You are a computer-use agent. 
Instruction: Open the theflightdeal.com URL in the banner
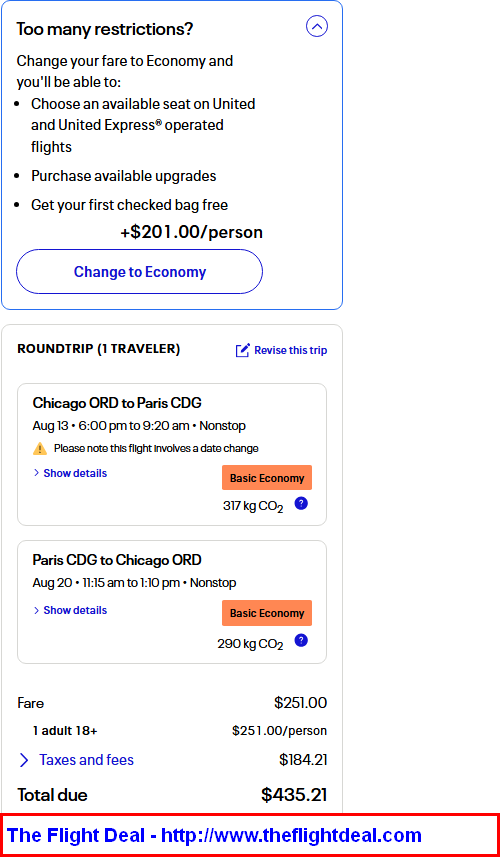tap(291, 835)
